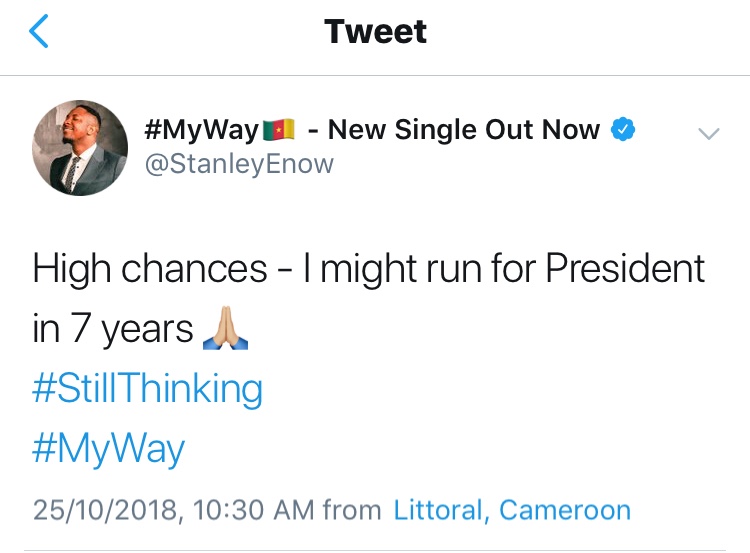750x553 pixels.
Task: Open the Littoral, Cameroon location link
Action: coord(512,510)
